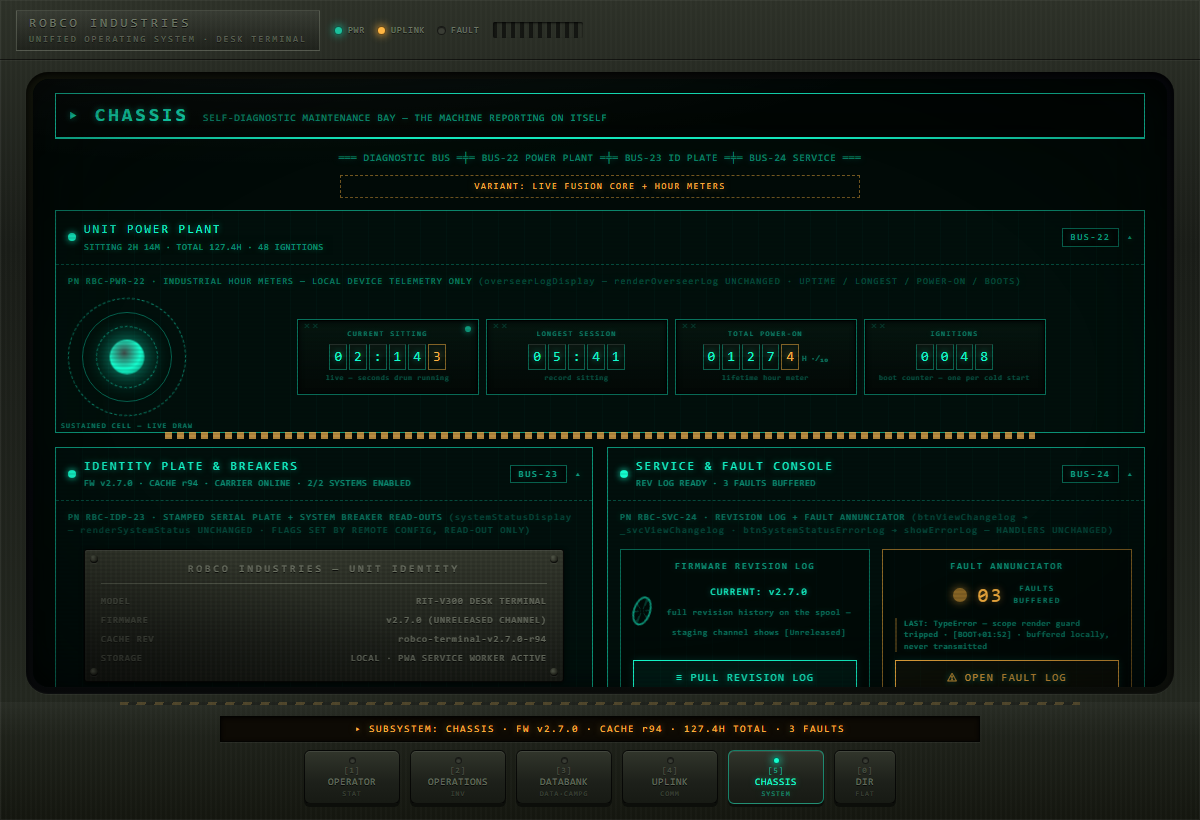
Task: Click the Identity Plate & Breakers status dot
Action: pos(72,474)
